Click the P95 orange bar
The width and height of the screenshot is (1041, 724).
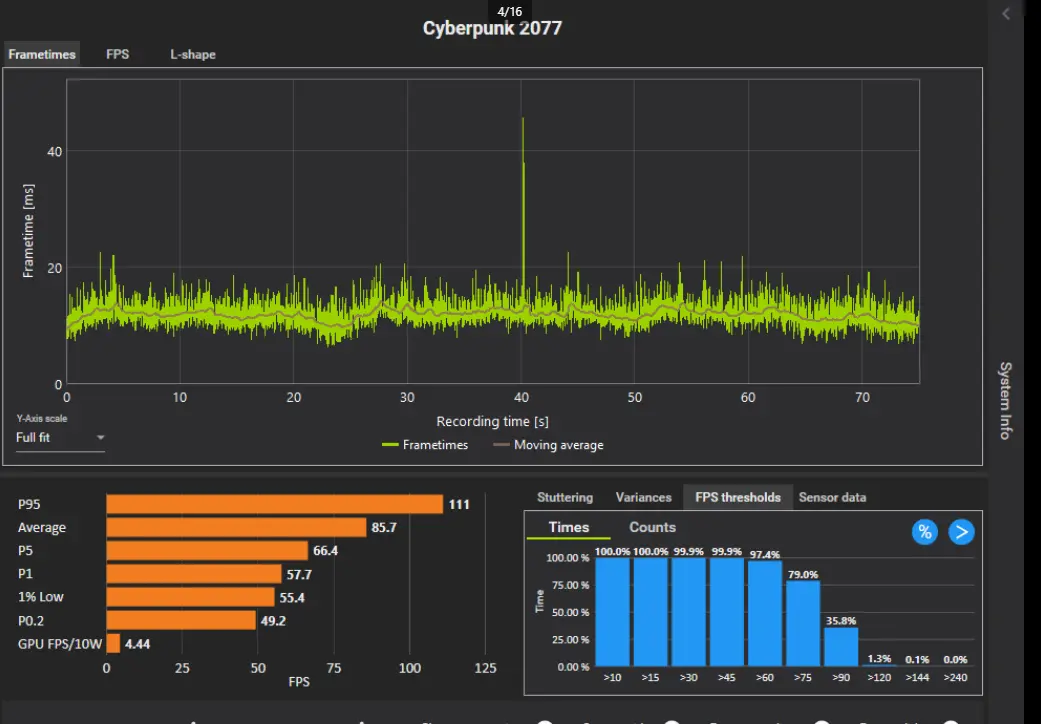[x=274, y=504]
